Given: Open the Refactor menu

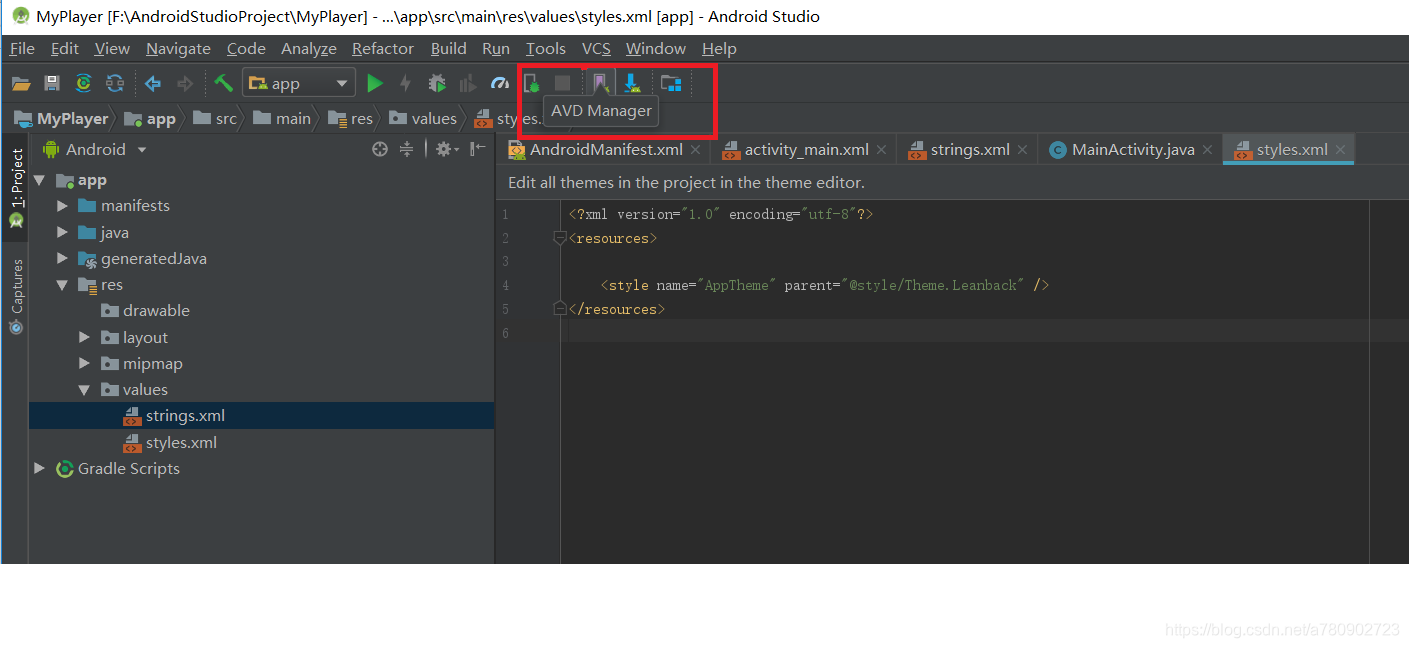Looking at the screenshot, I should tap(383, 48).
